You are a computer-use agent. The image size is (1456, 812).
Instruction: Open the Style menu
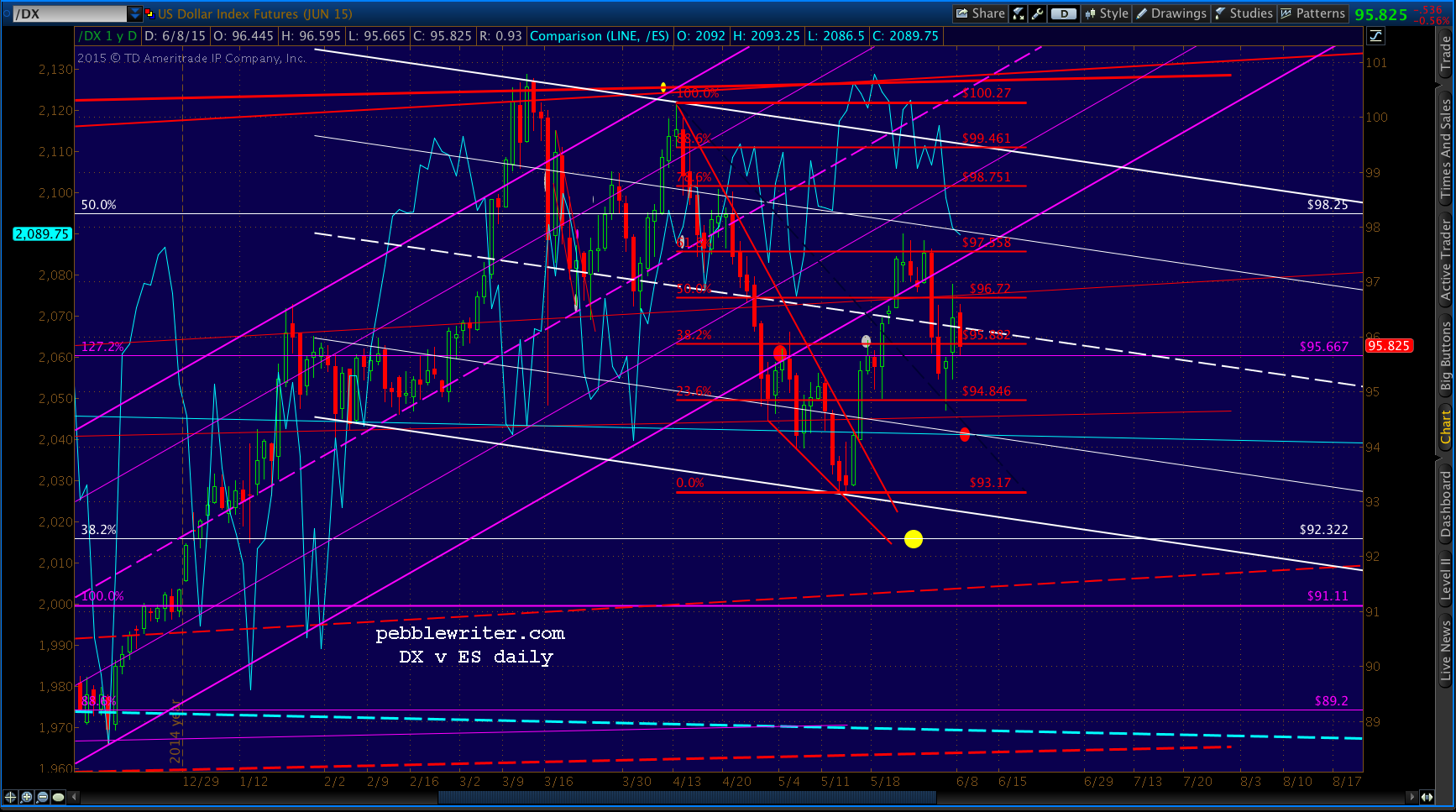click(x=1107, y=13)
